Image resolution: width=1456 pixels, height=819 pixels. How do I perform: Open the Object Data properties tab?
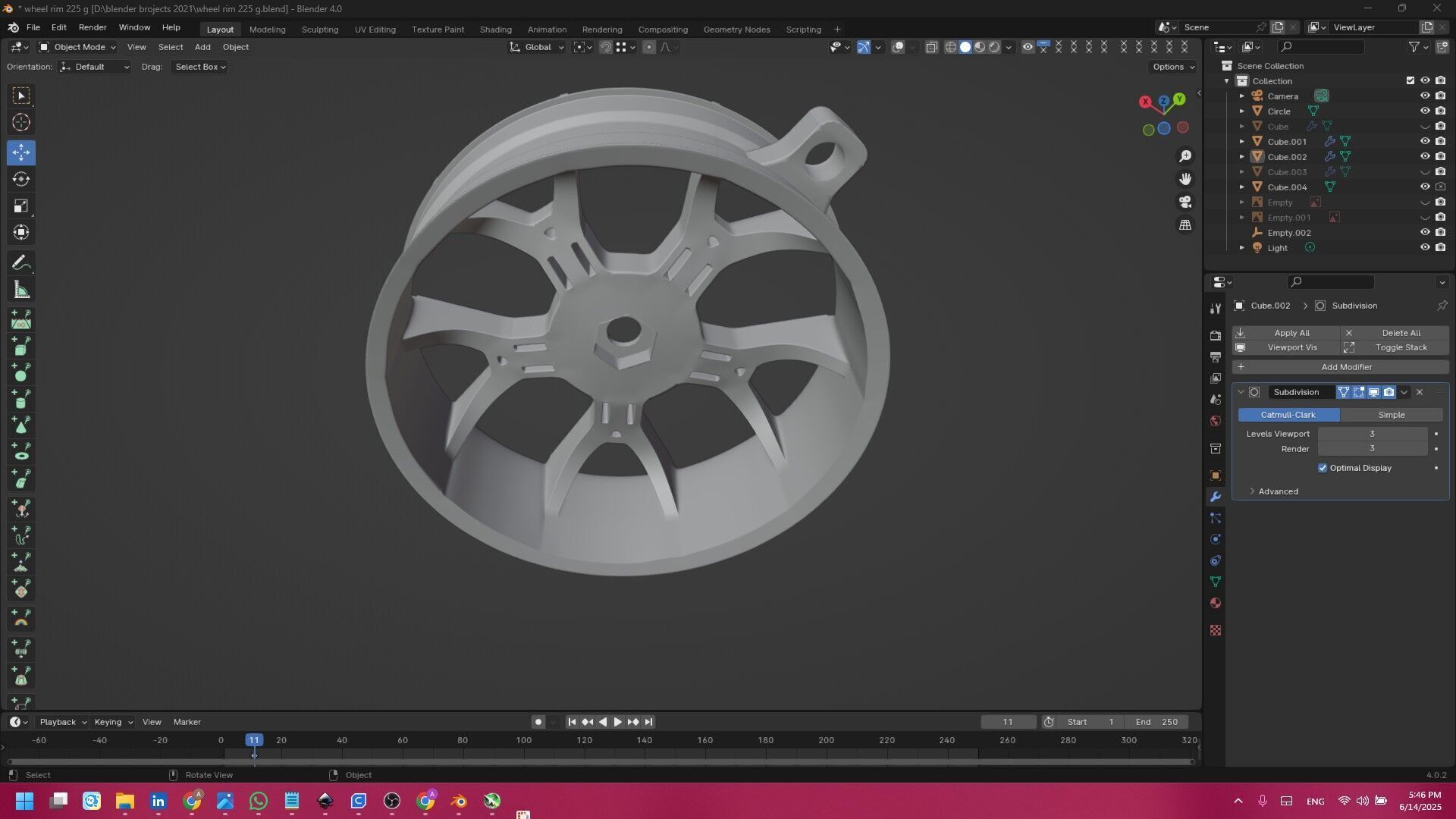1216,582
